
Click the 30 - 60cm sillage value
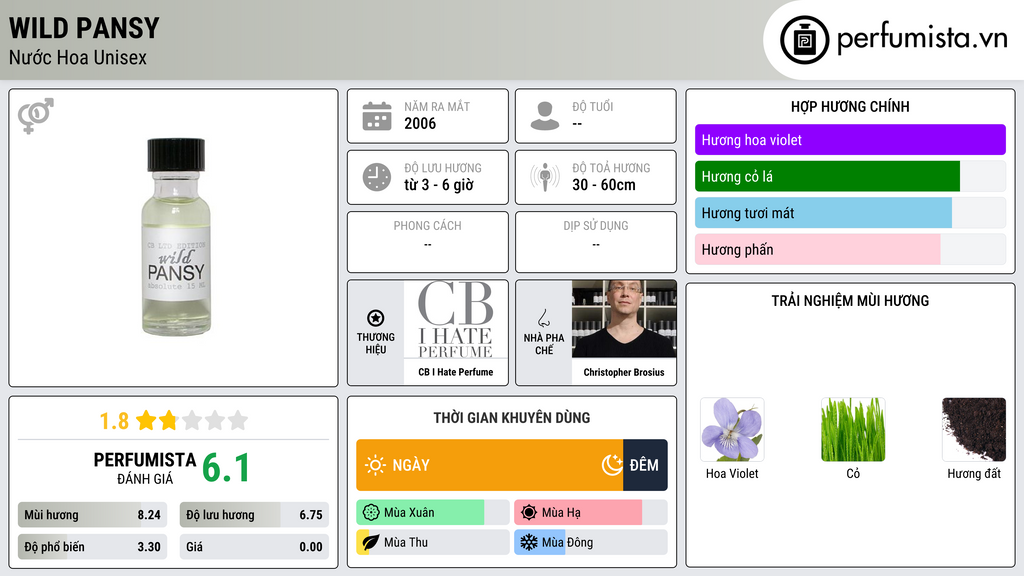pyautogui.click(x=604, y=185)
